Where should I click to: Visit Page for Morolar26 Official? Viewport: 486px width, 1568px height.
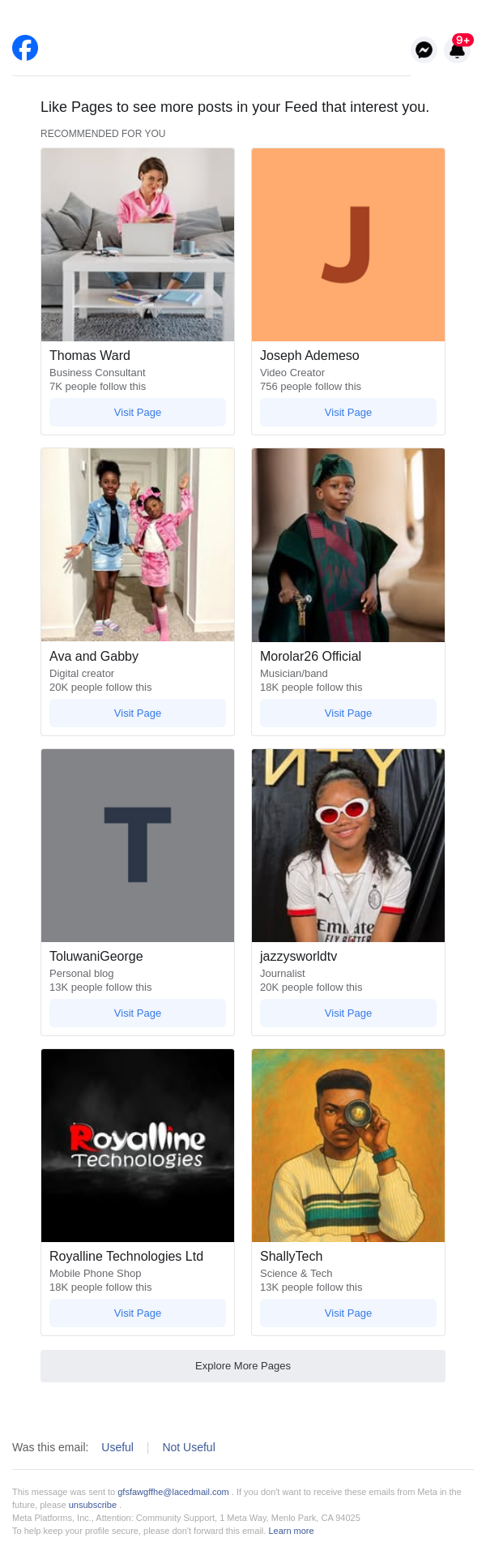pos(348,713)
